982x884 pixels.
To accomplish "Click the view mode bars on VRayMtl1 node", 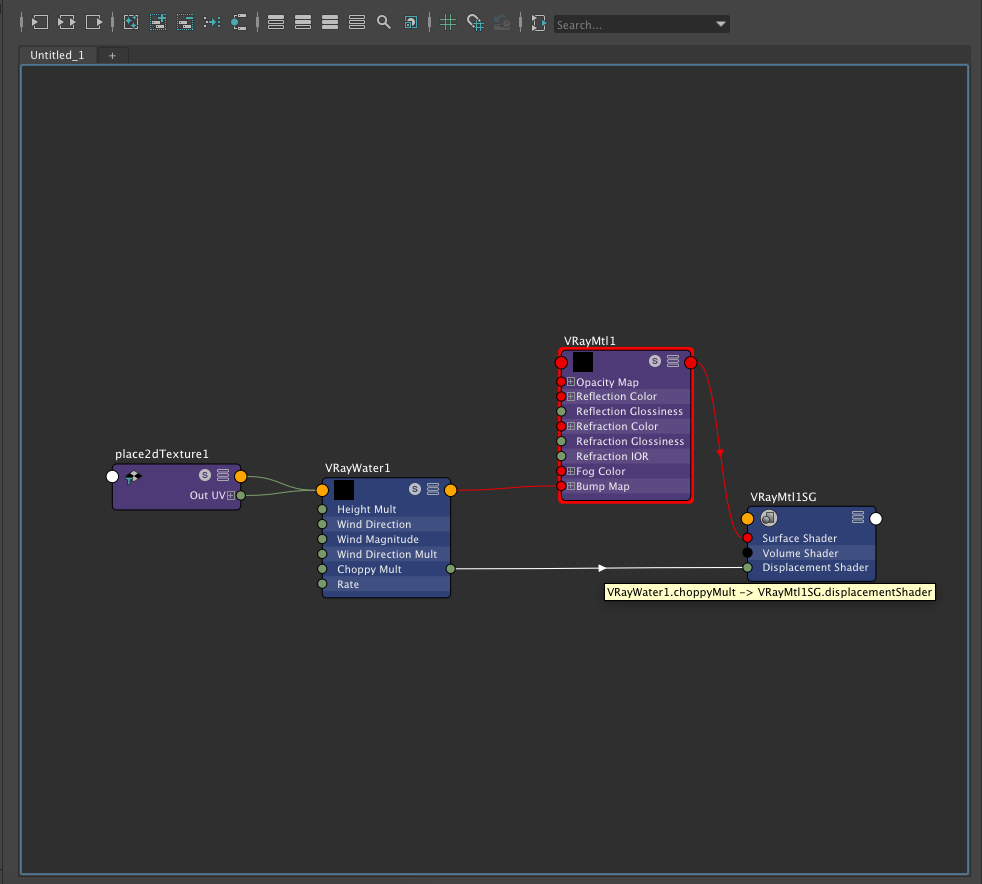I will tap(673, 361).
